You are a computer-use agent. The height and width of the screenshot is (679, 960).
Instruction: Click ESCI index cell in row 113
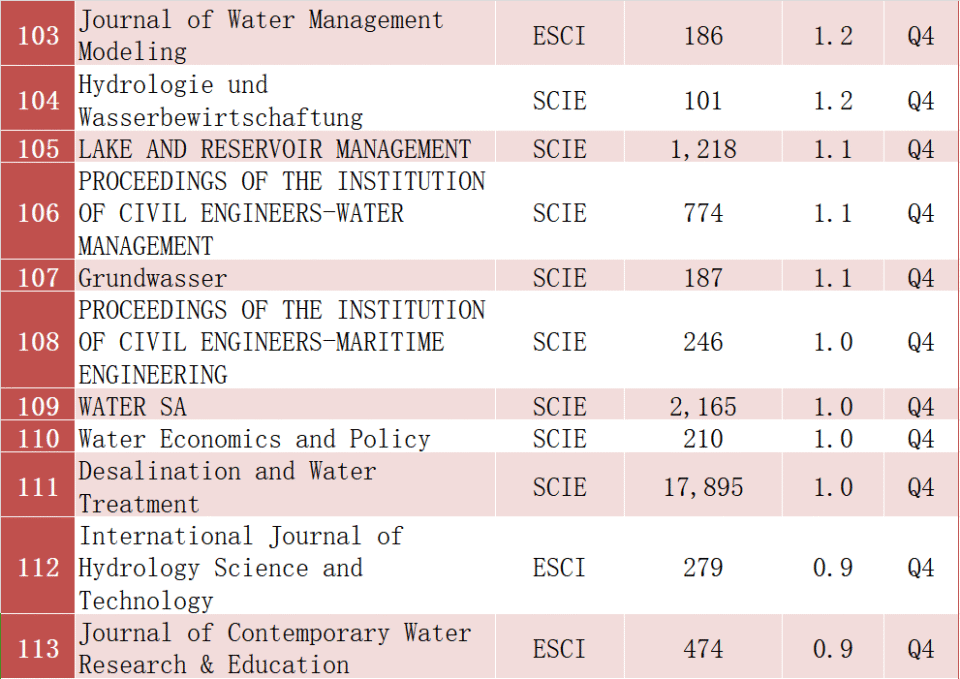tap(559, 649)
